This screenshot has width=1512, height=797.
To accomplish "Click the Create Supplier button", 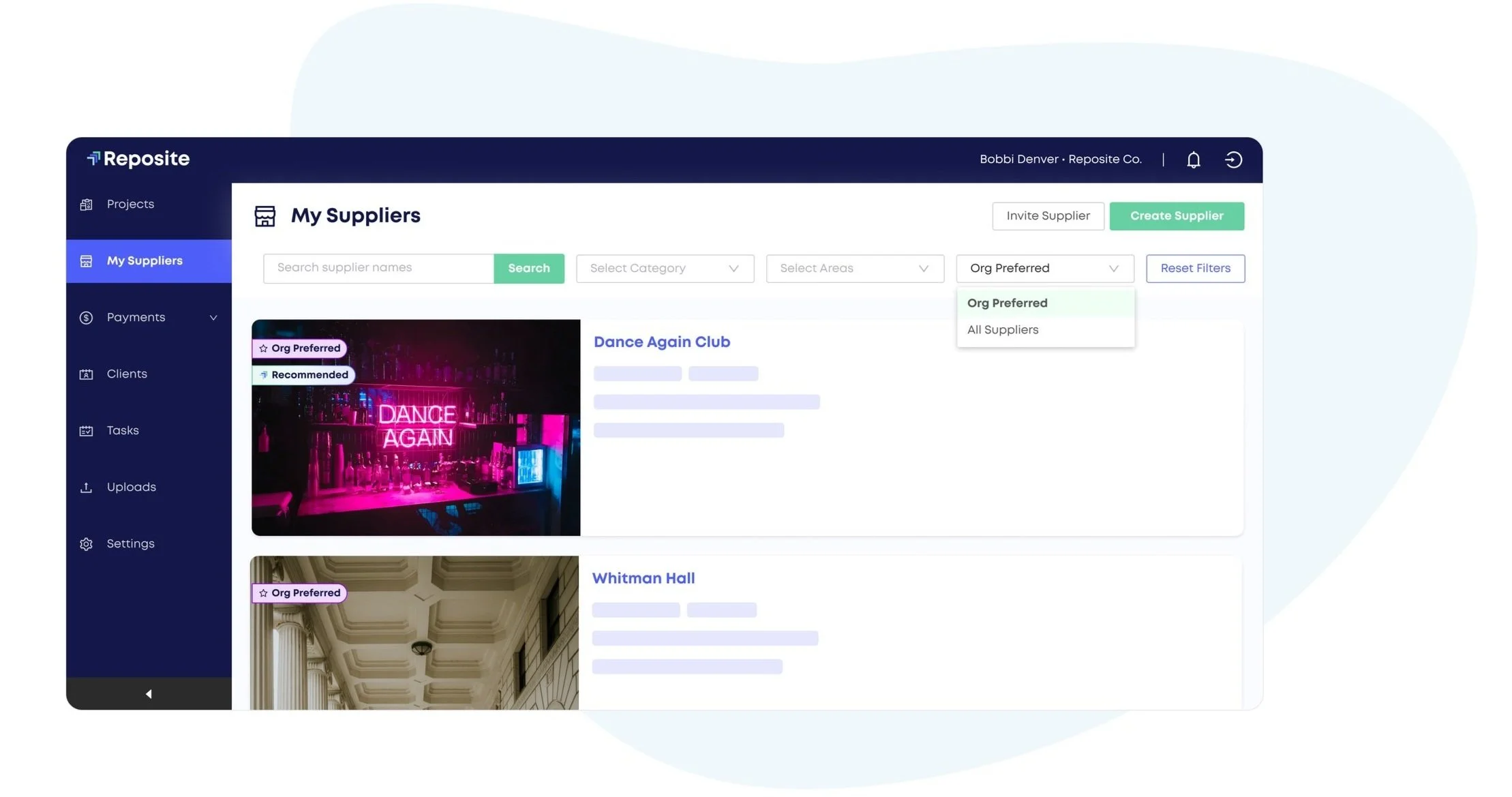I will [1176, 216].
